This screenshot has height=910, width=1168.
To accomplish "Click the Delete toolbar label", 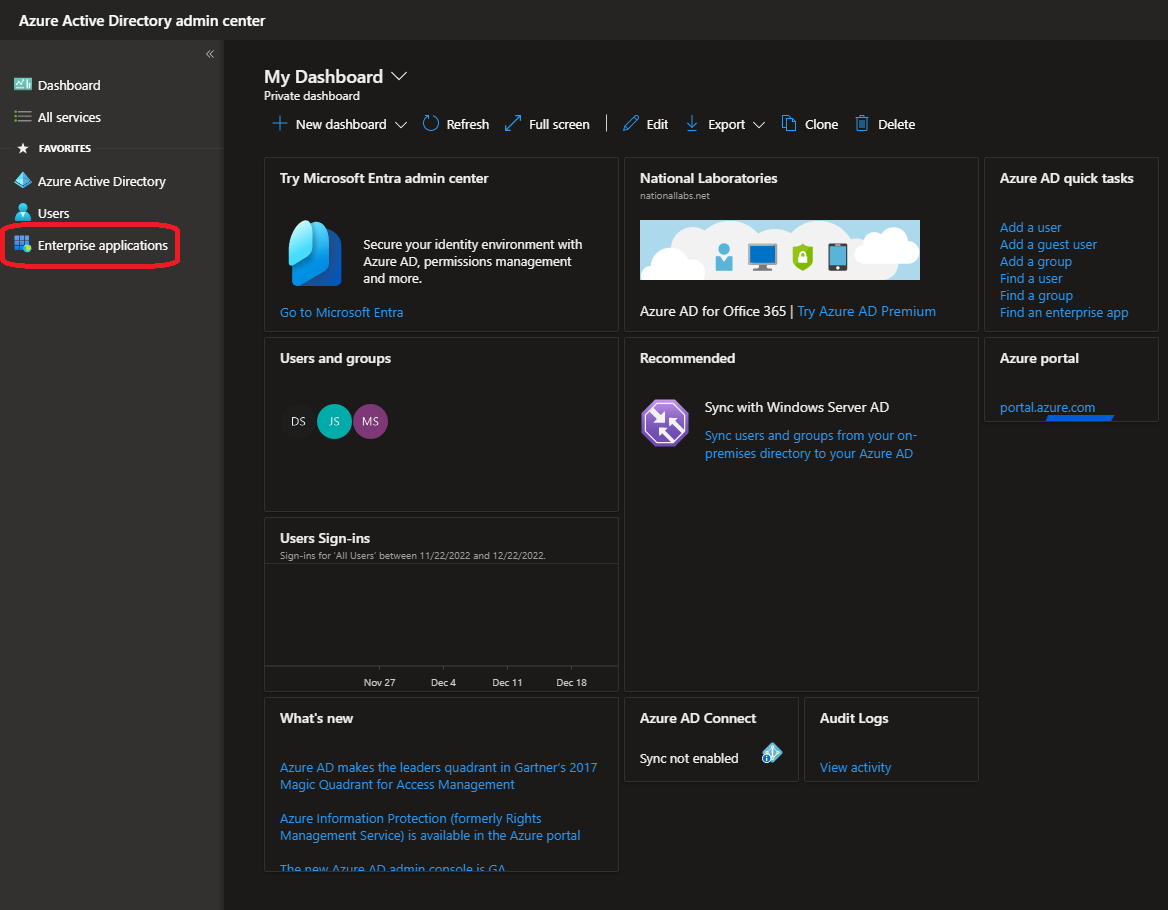I will 896,124.
